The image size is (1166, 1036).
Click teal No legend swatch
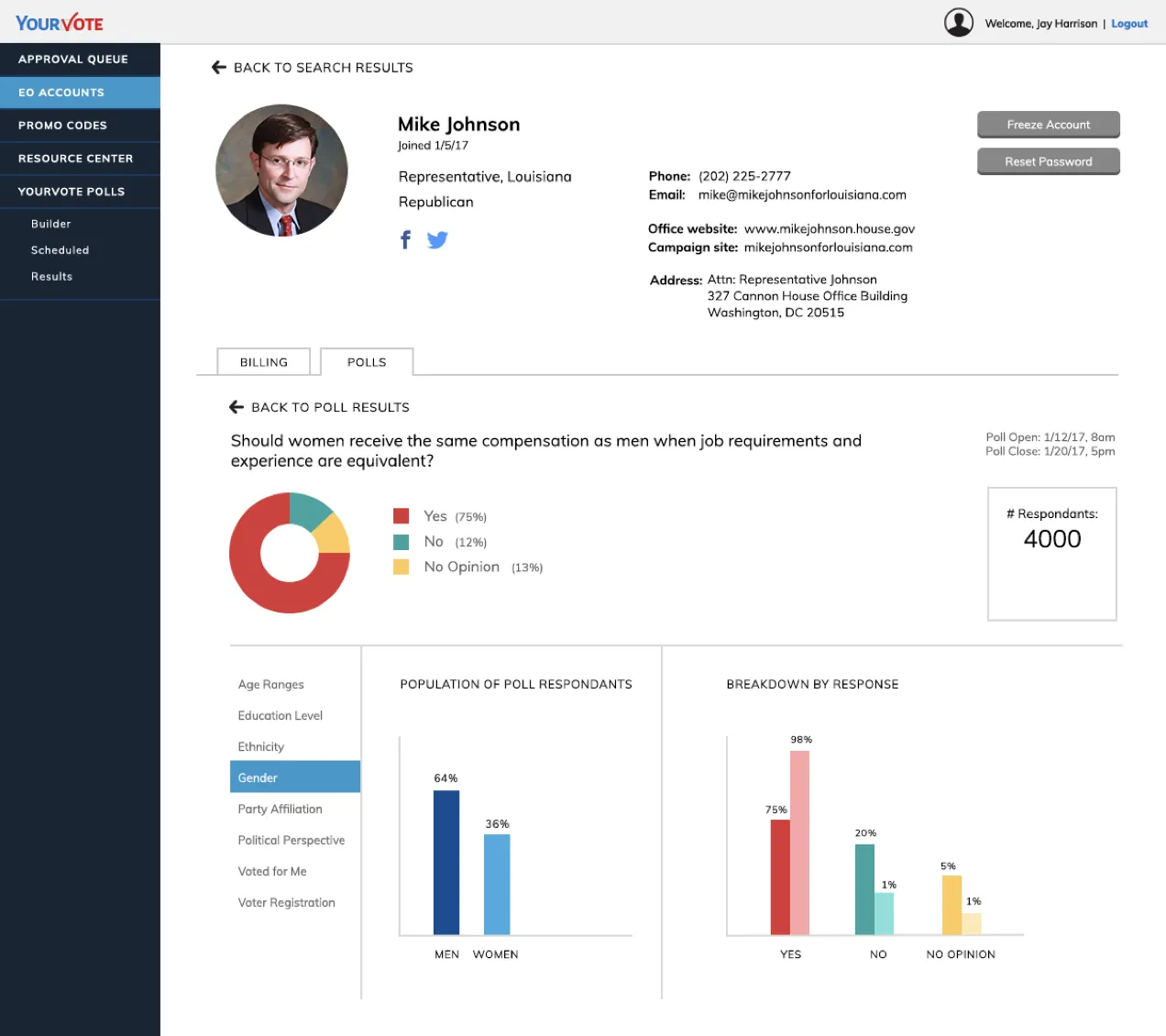coord(401,542)
